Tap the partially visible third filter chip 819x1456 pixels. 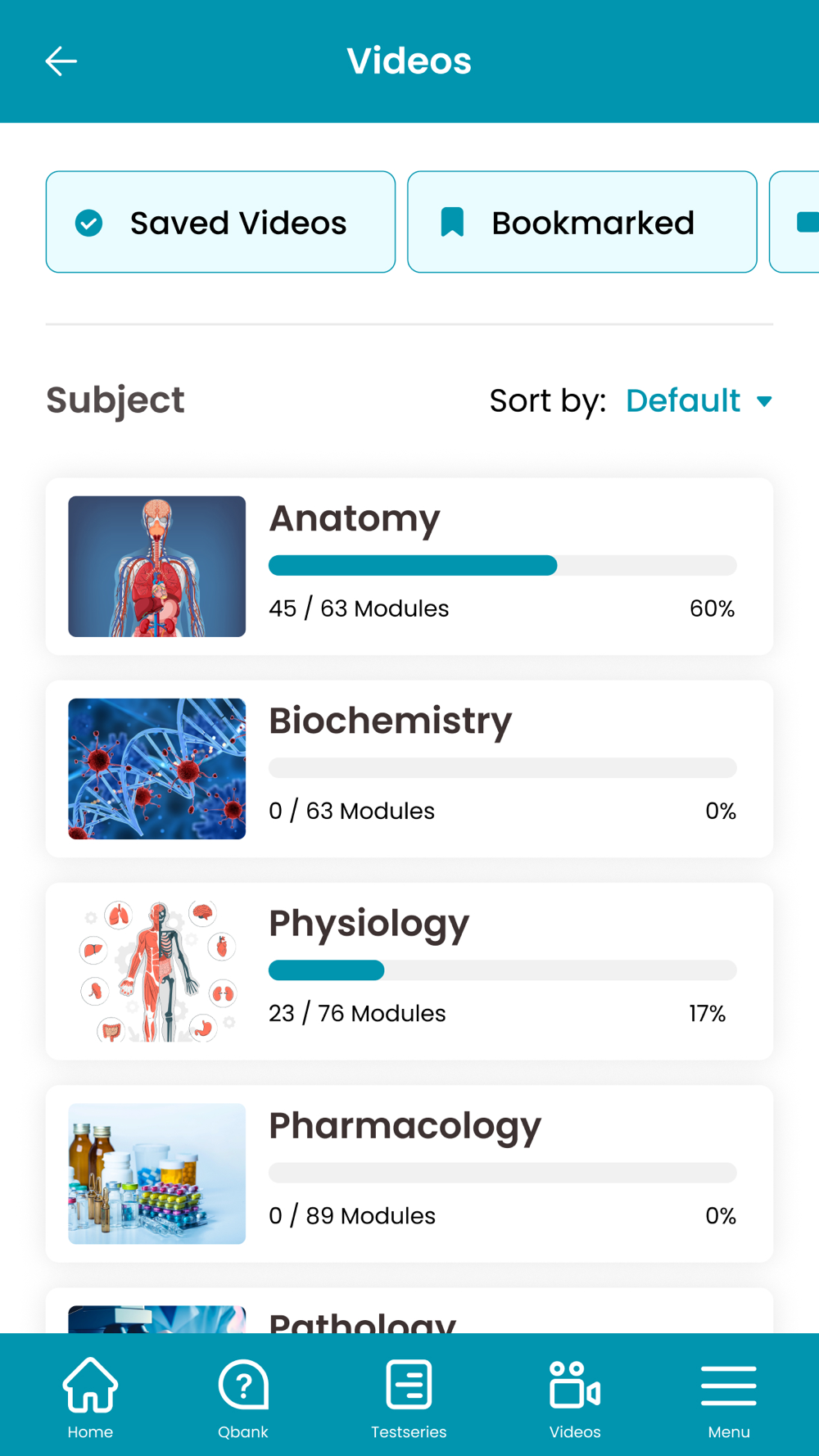click(796, 222)
